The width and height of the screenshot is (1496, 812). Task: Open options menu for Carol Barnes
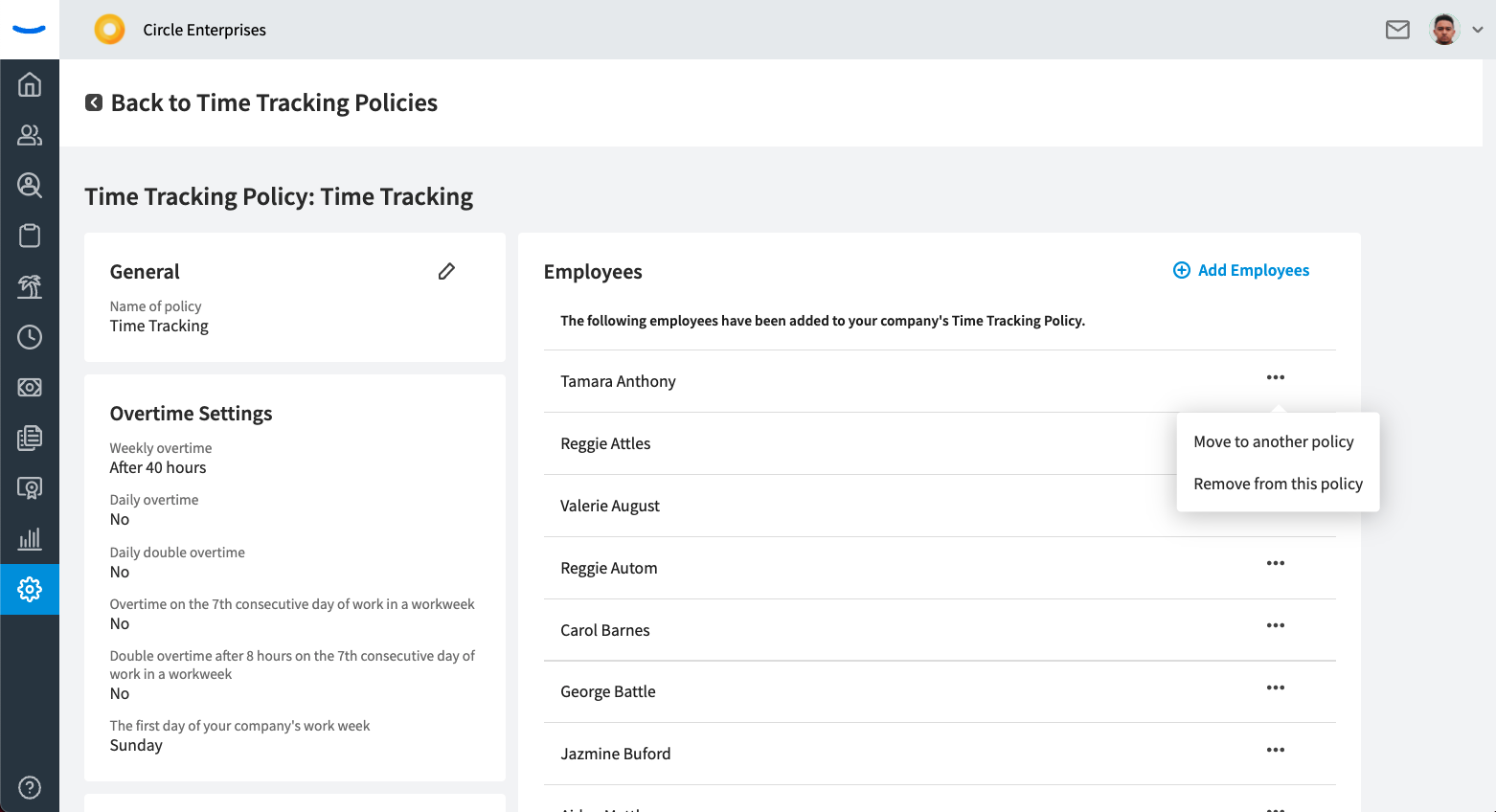coord(1276,625)
